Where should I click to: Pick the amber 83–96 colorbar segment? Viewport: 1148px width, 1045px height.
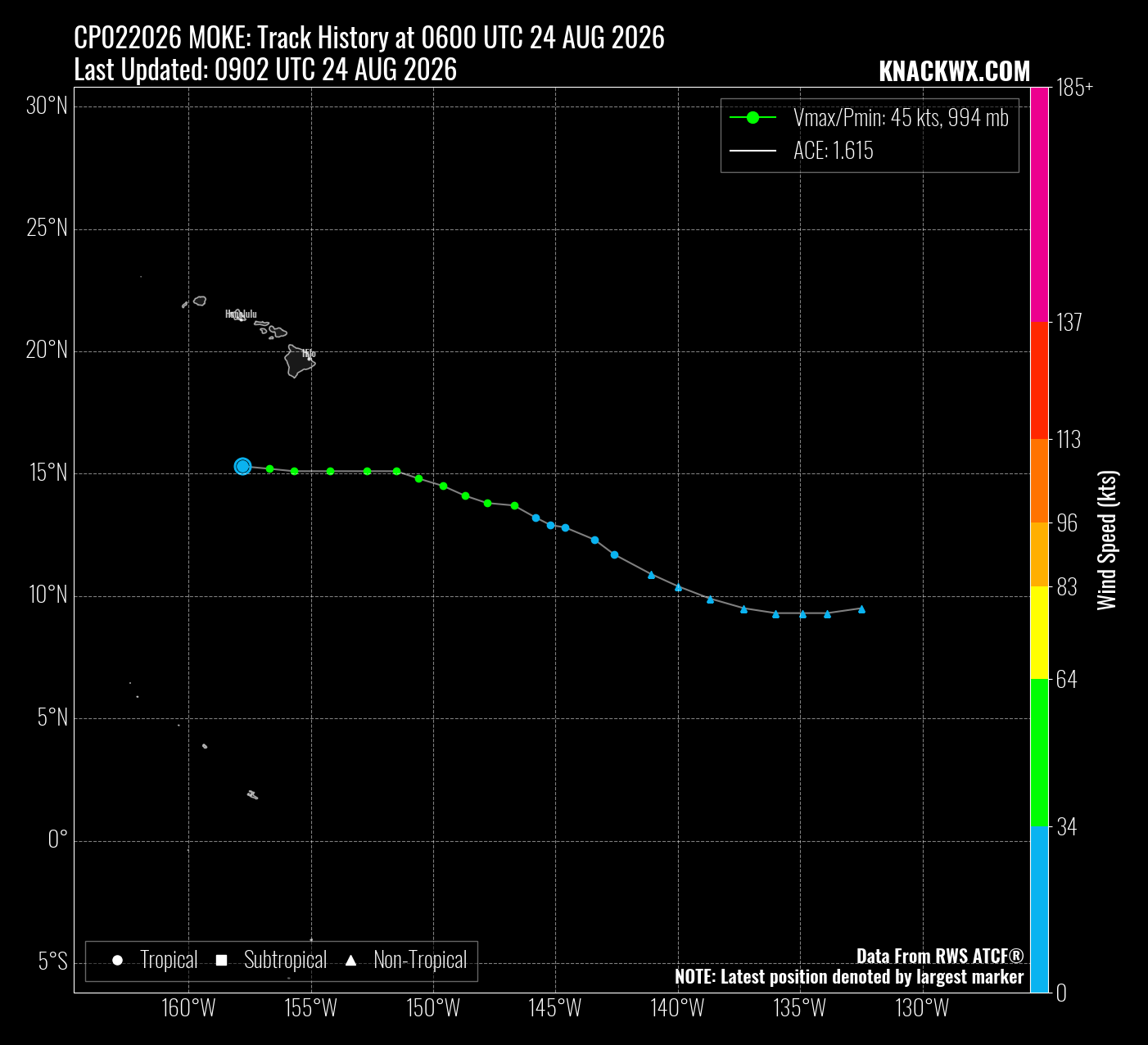[1039, 555]
